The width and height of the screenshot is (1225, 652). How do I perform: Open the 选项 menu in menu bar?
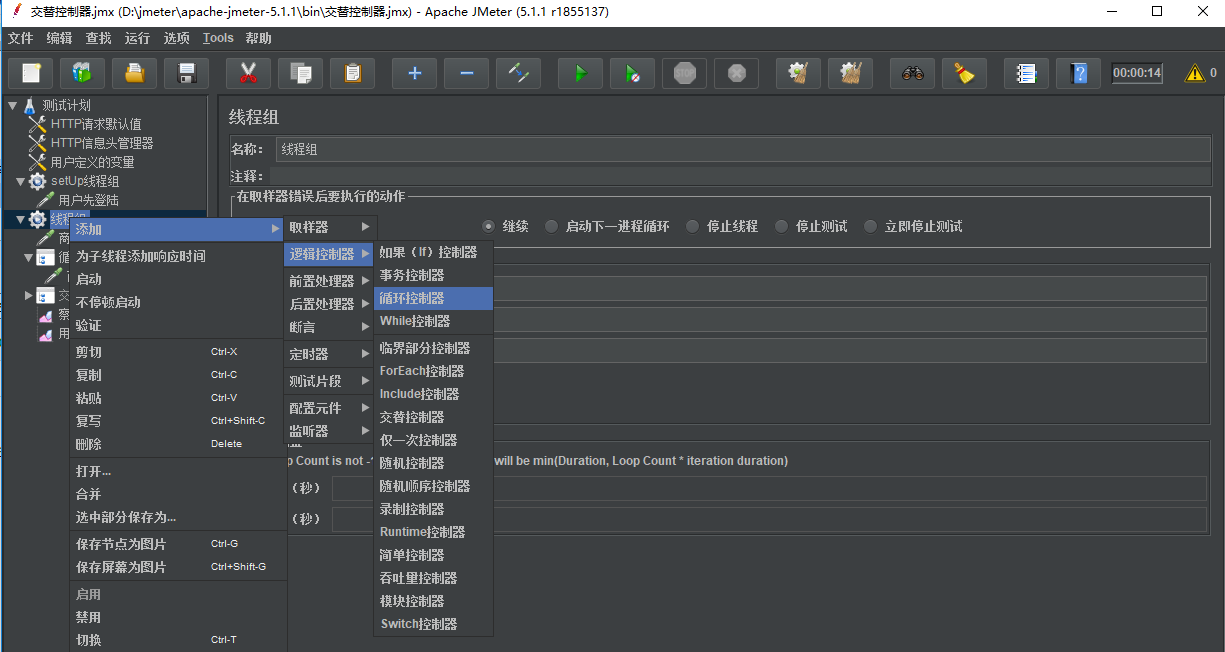click(x=176, y=38)
